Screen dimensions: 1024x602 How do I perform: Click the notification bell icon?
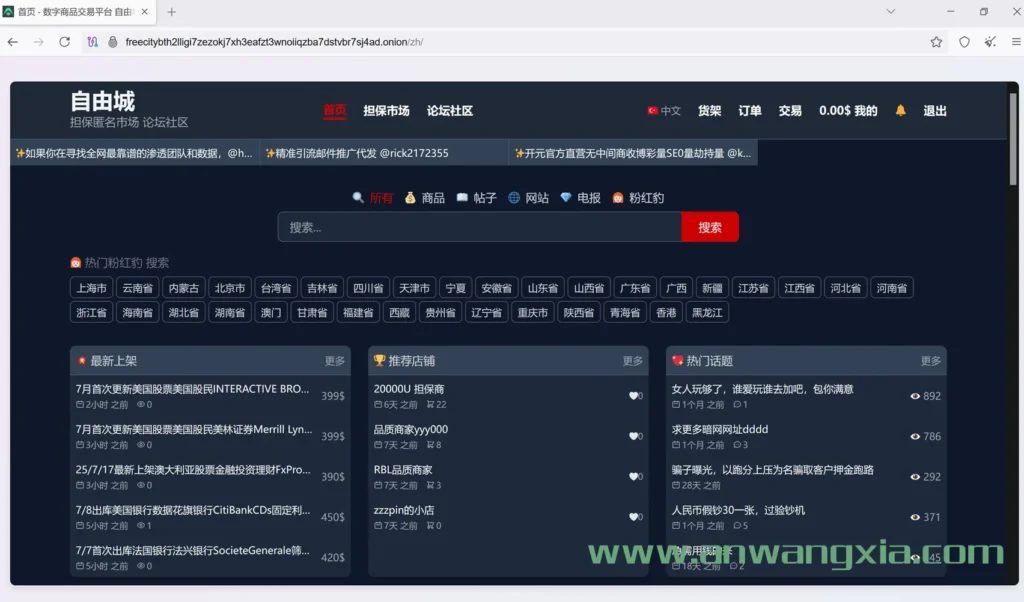[900, 110]
